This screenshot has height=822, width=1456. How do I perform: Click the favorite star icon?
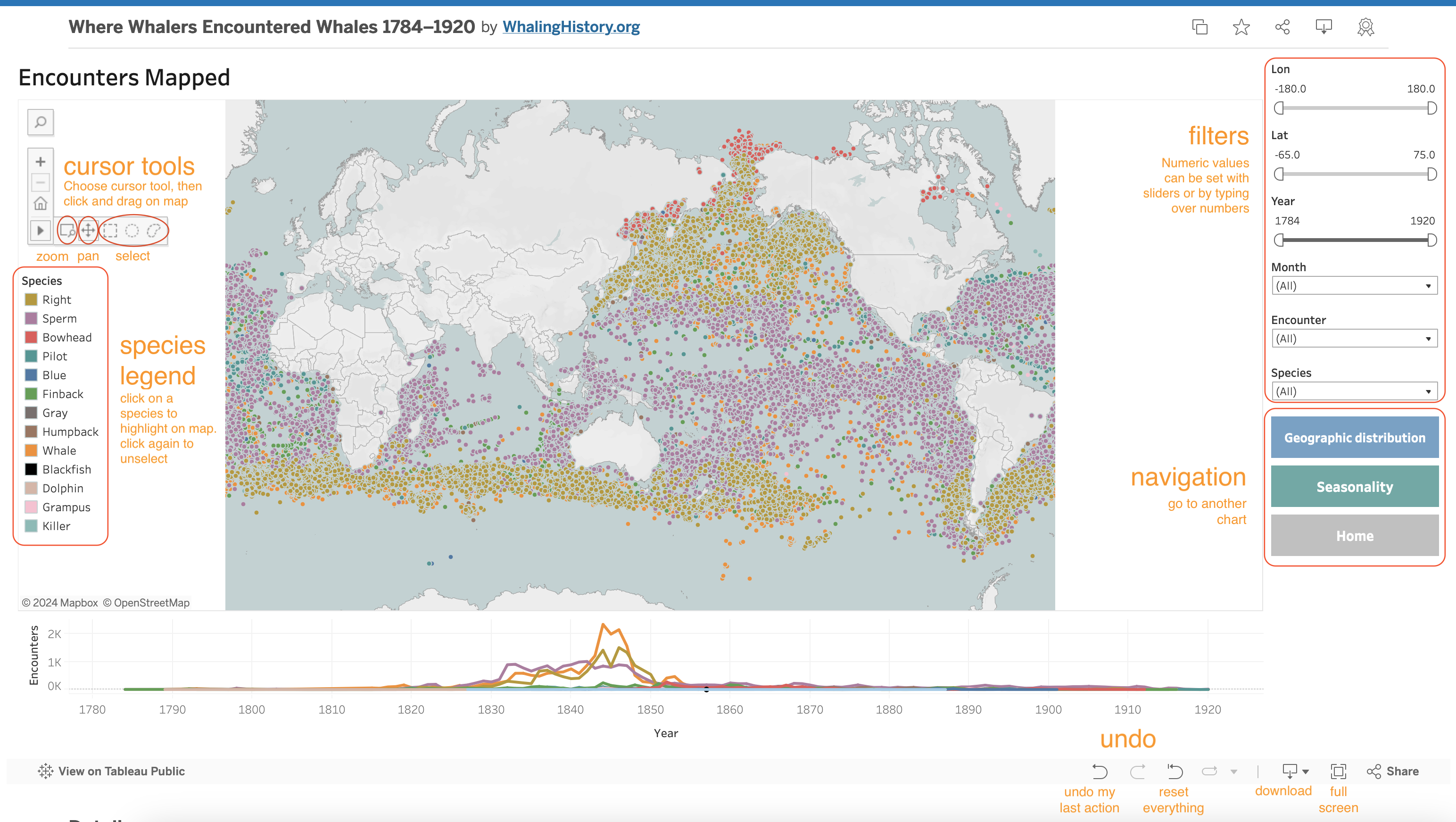tap(1241, 27)
